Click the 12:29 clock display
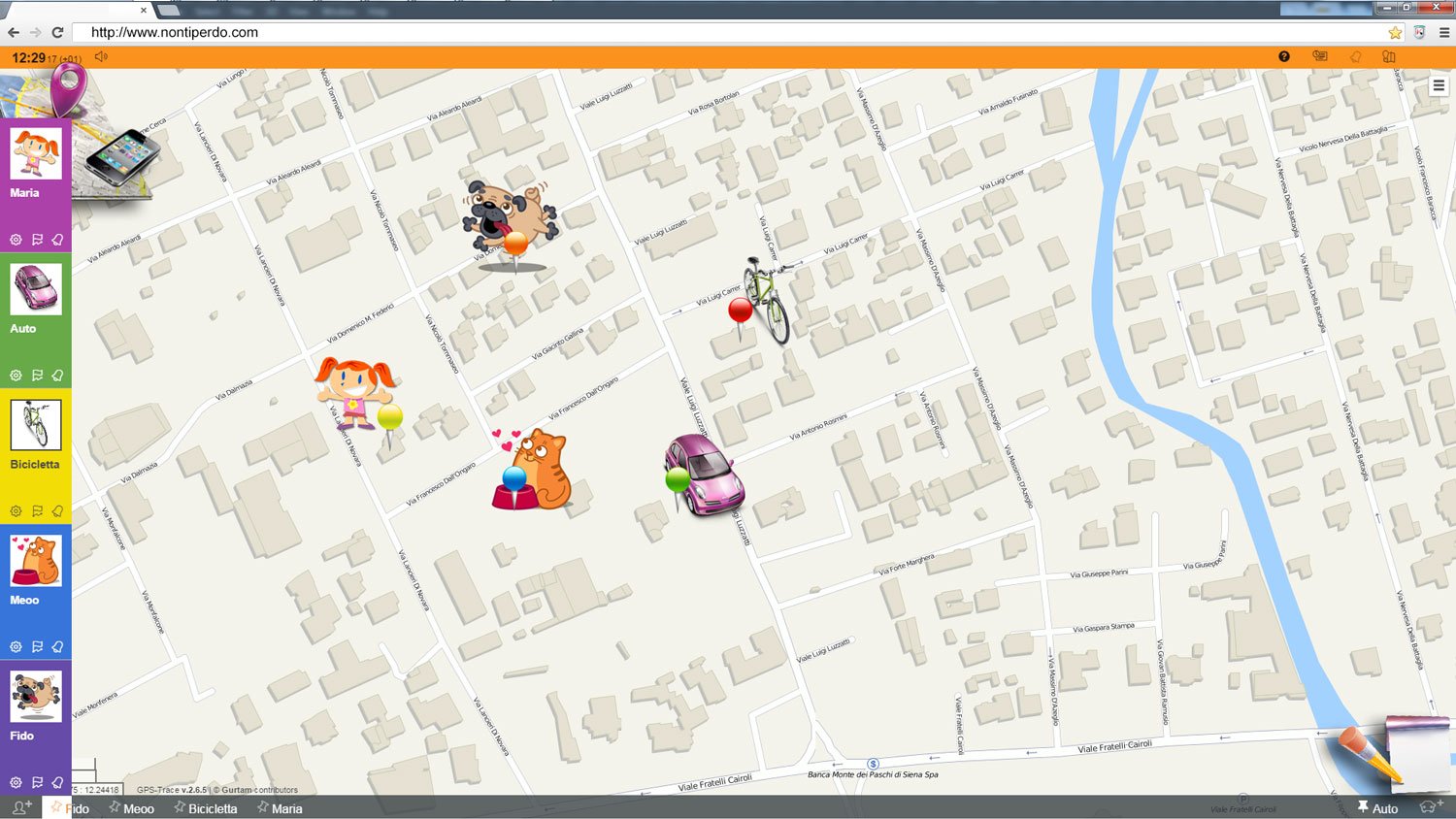Screen dimensions: 1456x819 [29, 58]
